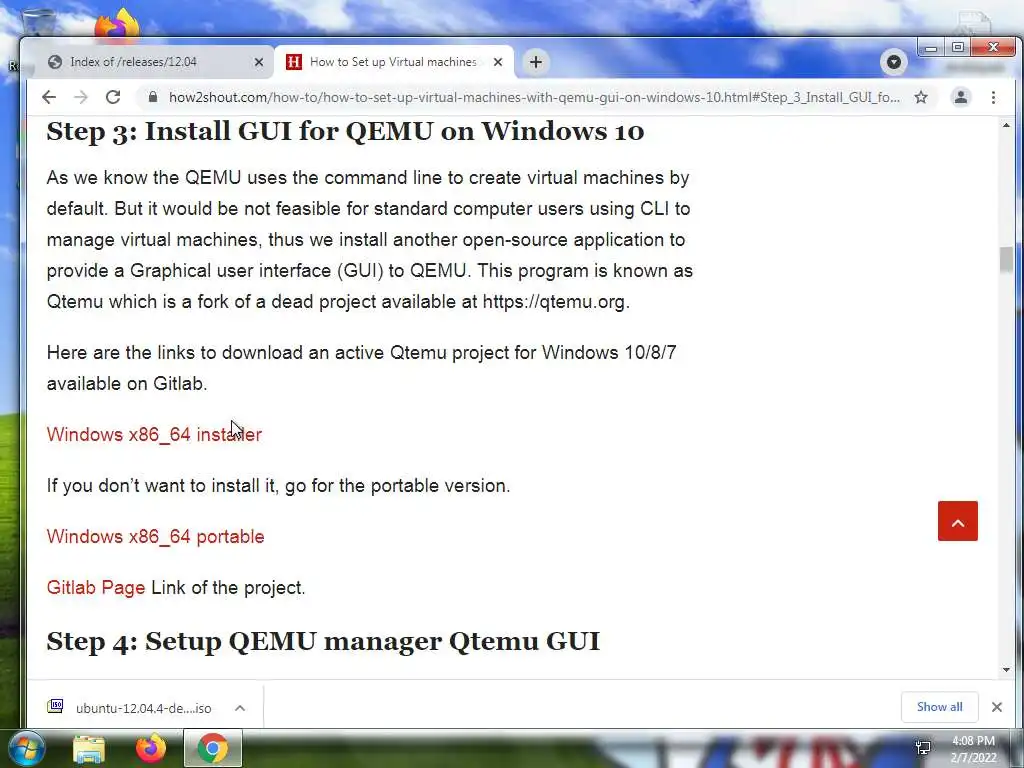This screenshot has width=1024, height=768.
Task: Click the red back-to-top arrow button
Action: (957, 521)
